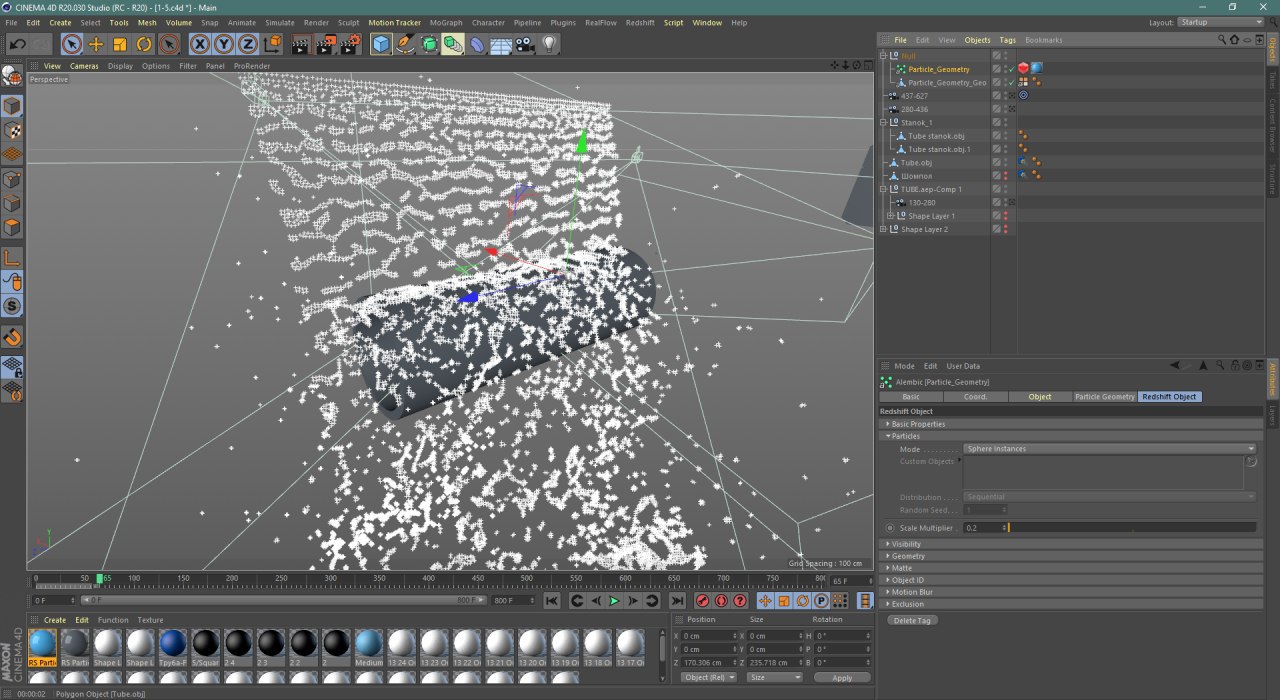Toggle Autokeying button

pos(721,601)
